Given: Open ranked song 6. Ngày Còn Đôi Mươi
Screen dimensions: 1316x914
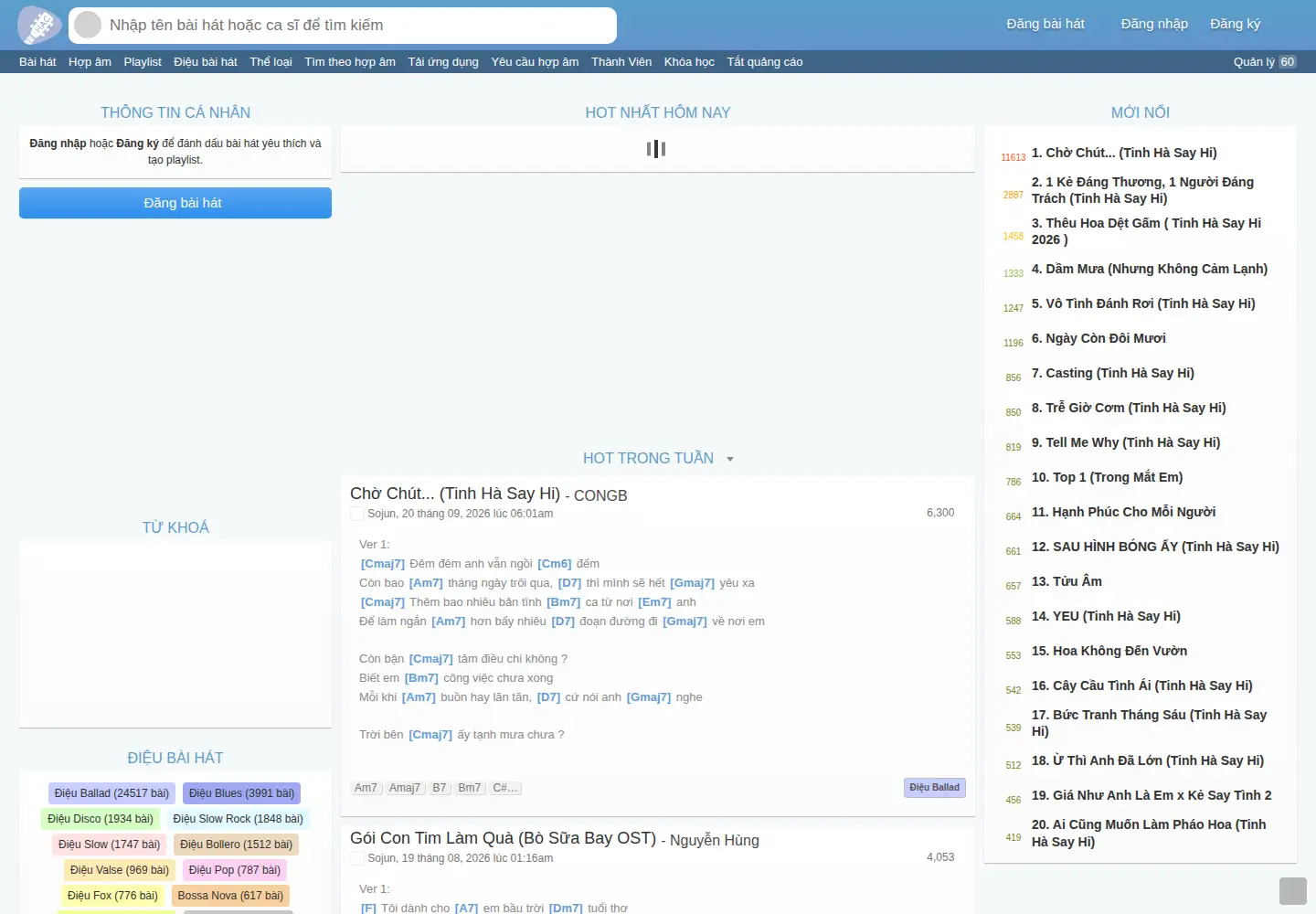Looking at the screenshot, I should tap(1098, 338).
